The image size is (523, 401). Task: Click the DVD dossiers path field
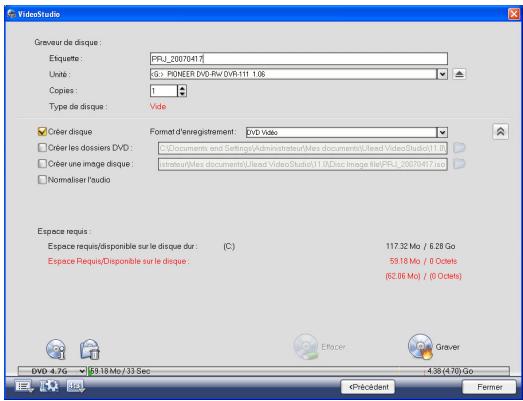point(303,148)
